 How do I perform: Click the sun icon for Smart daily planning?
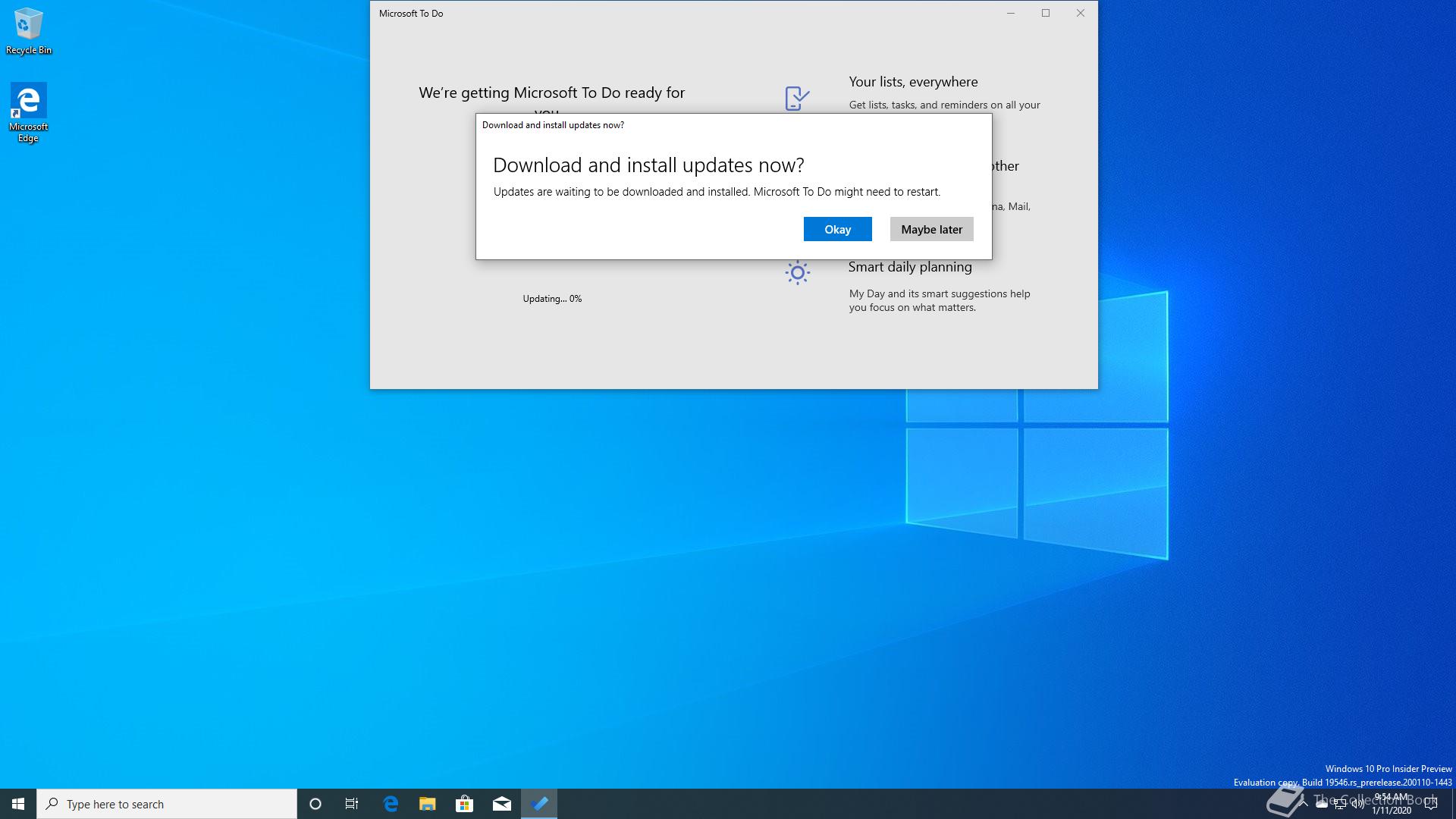point(797,273)
